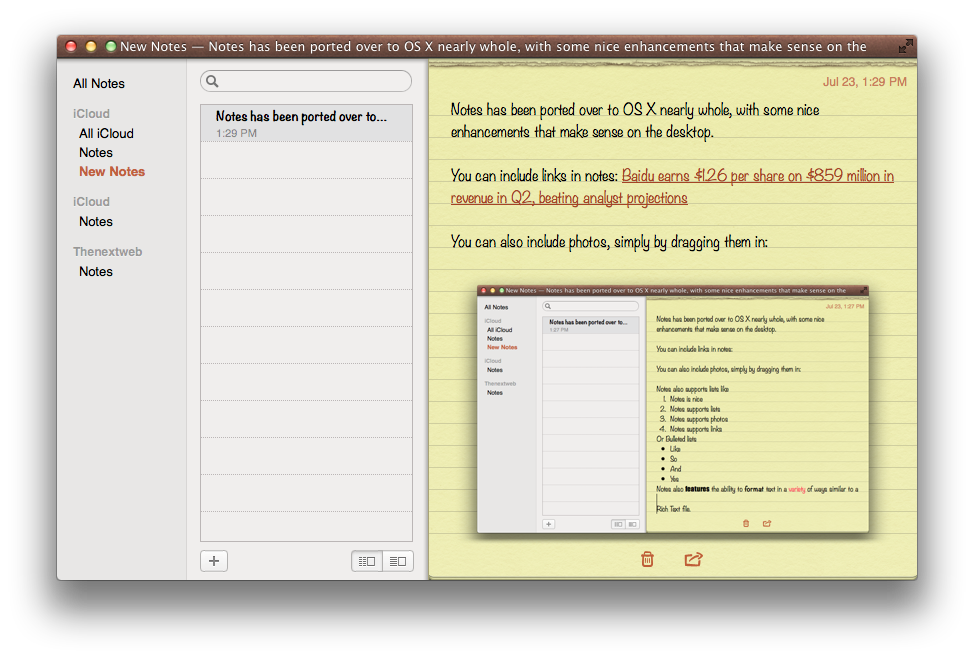The height and width of the screenshot is (659, 974).
Task: Zoom window with green button
Action: point(111,47)
